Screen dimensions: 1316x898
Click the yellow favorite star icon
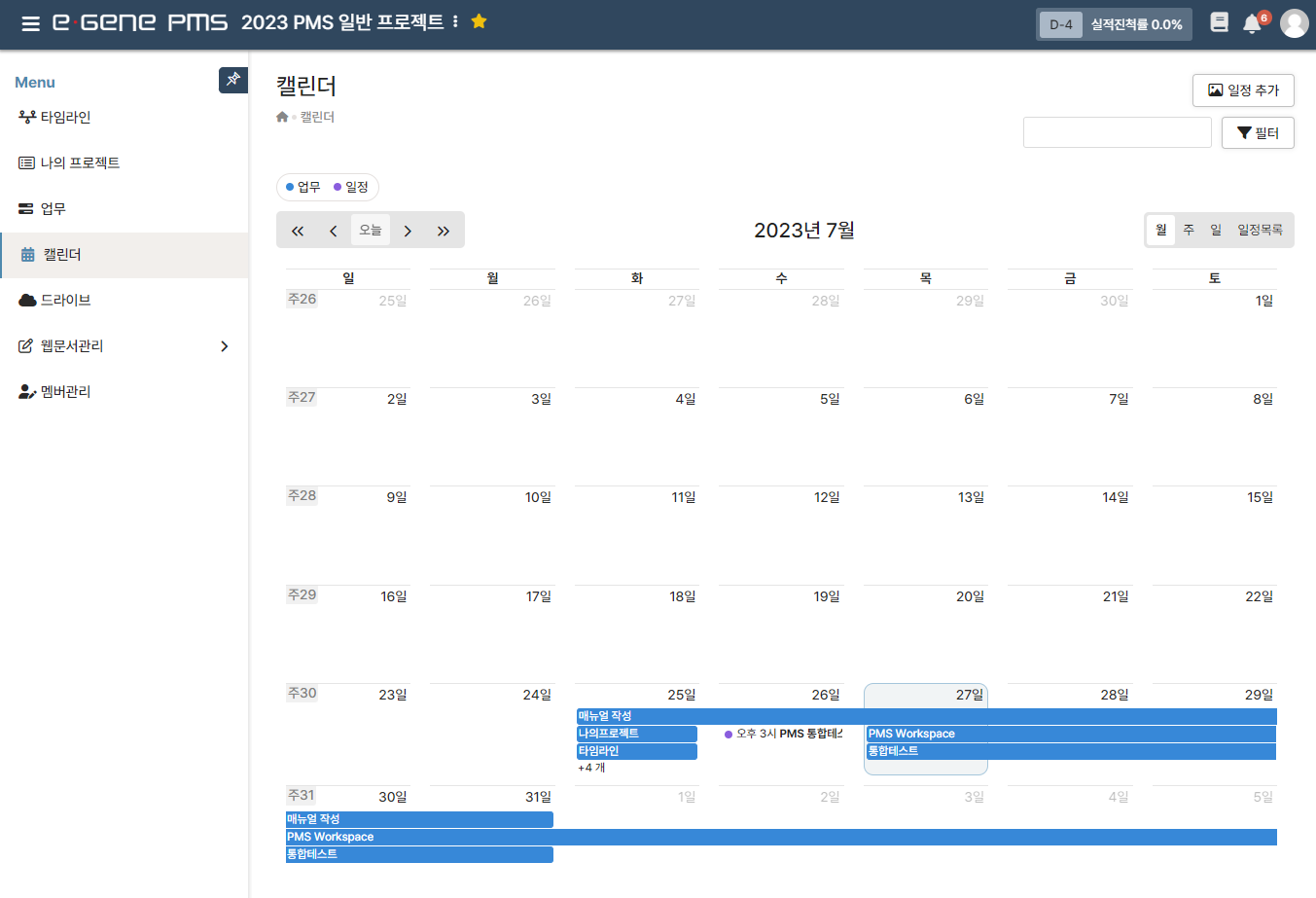479,21
